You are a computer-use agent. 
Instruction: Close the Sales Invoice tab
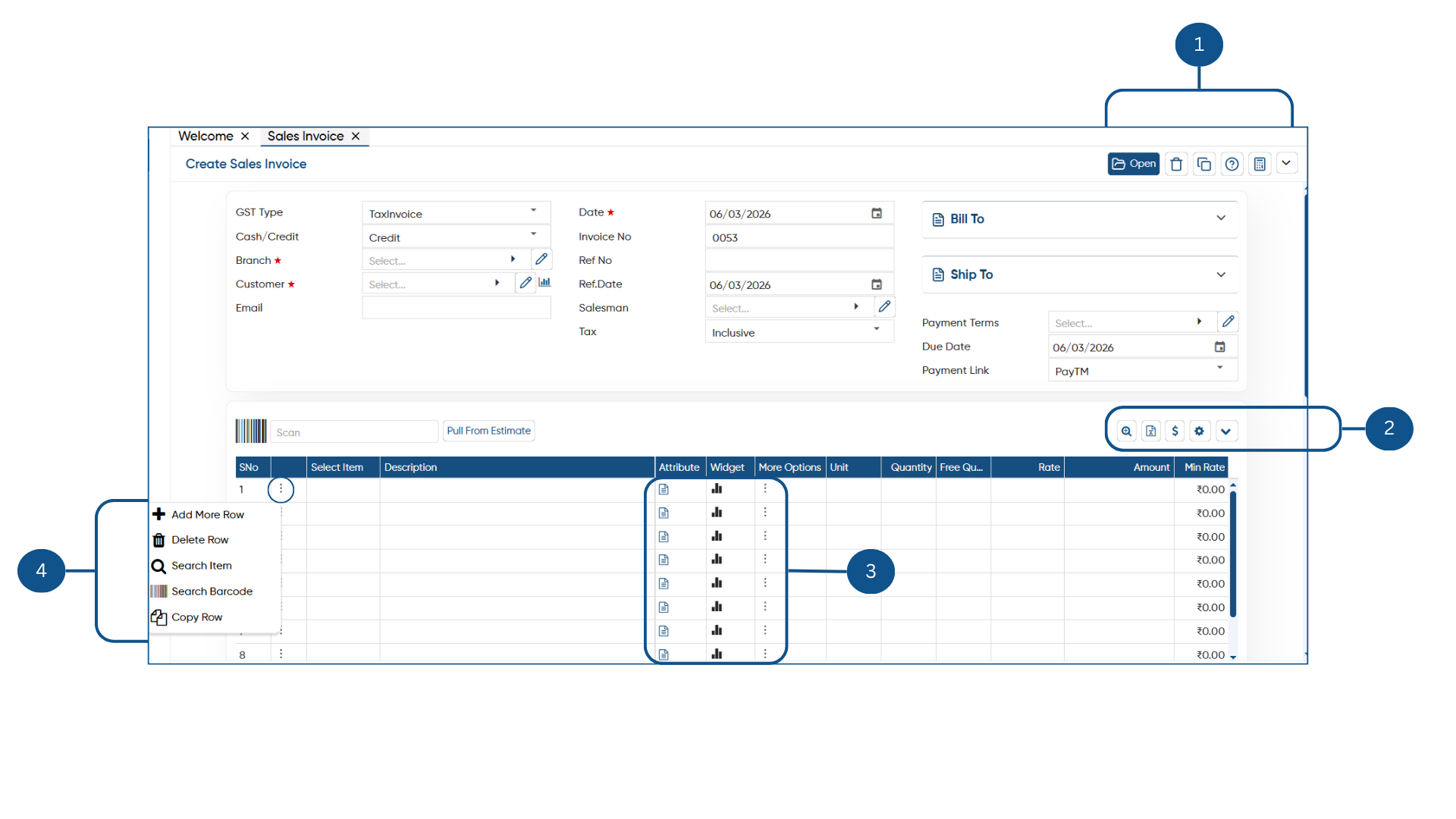coord(356,136)
